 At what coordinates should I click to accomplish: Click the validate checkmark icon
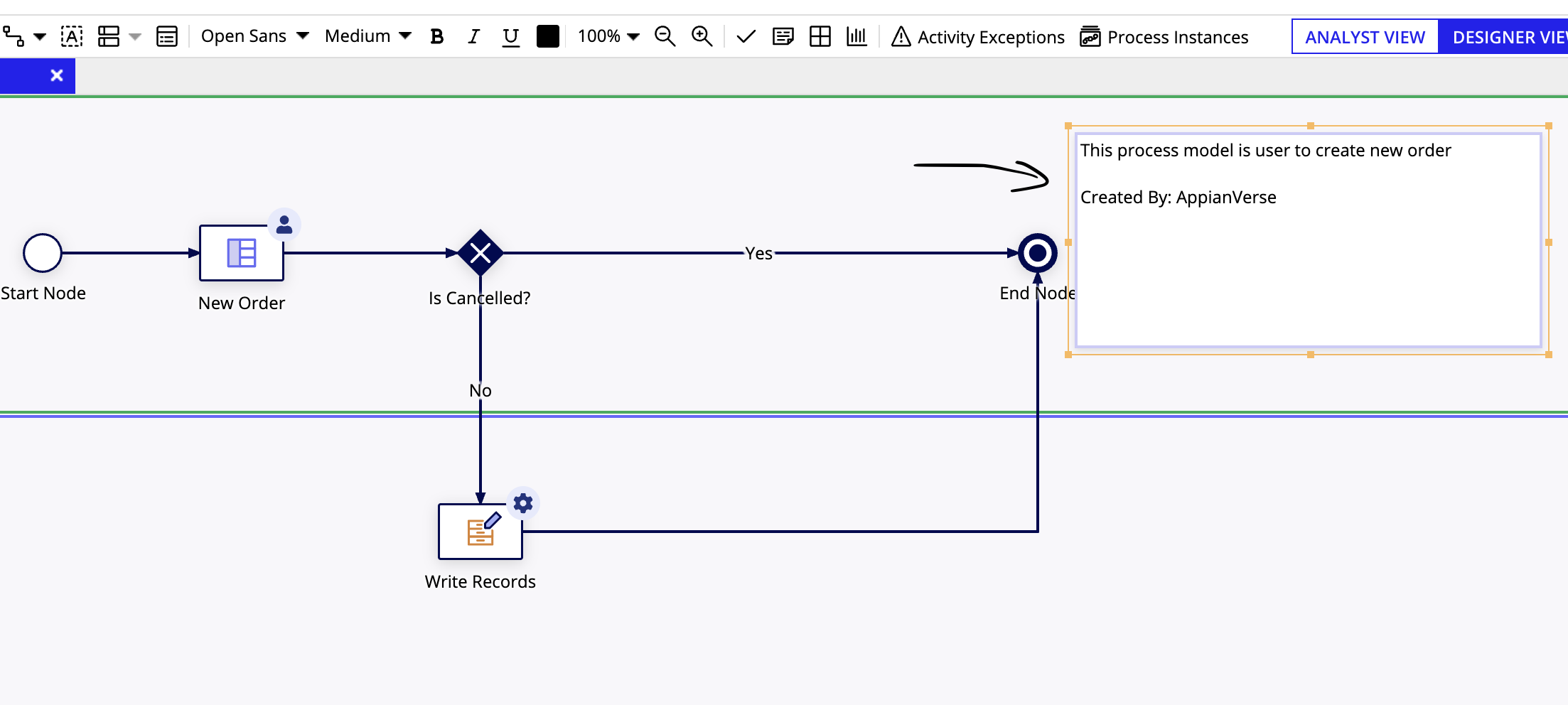[746, 36]
